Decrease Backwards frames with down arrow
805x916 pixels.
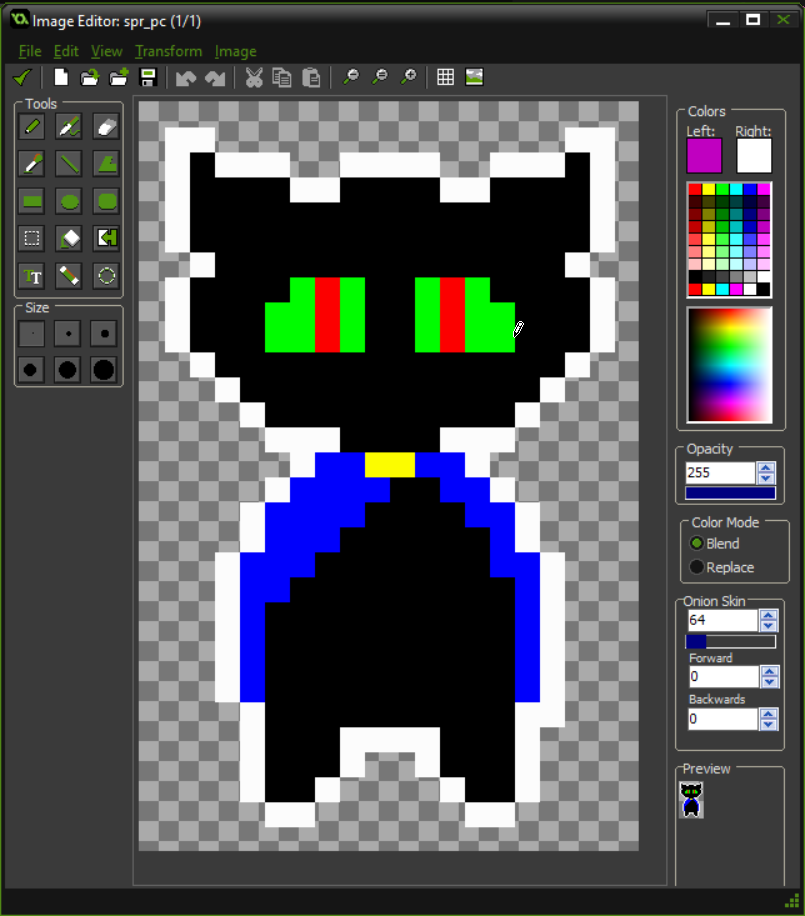tap(769, 725)
